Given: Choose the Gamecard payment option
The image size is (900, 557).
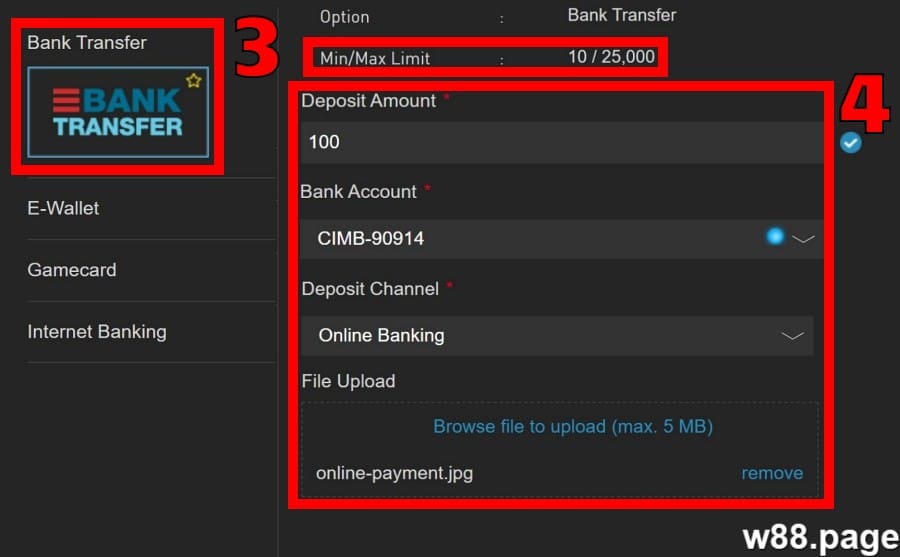Looking at the screenshot, I should (72, 270).
